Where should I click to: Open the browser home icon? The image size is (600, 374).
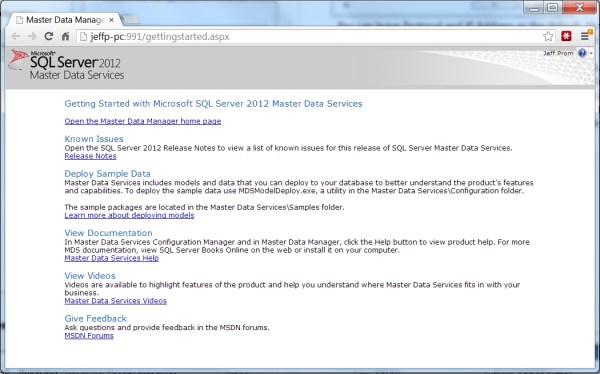tap(65, 36)
